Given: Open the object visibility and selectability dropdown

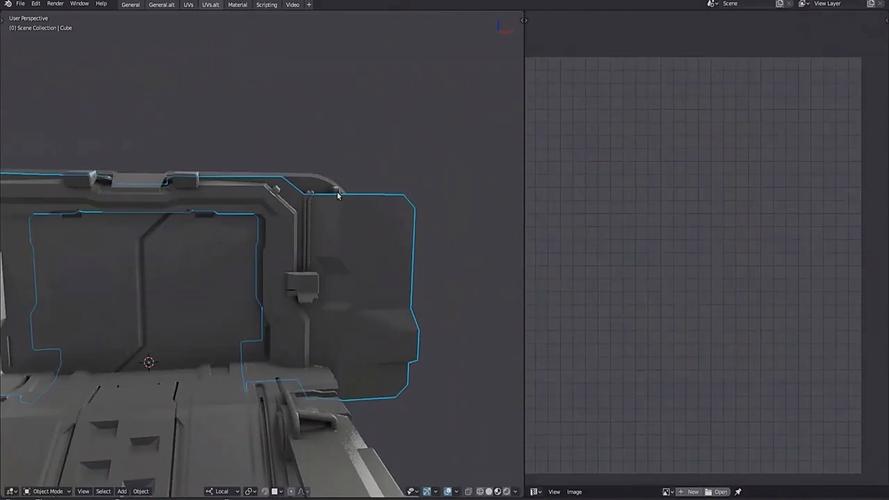Looking at the screenshot, I should pos(412,491).
